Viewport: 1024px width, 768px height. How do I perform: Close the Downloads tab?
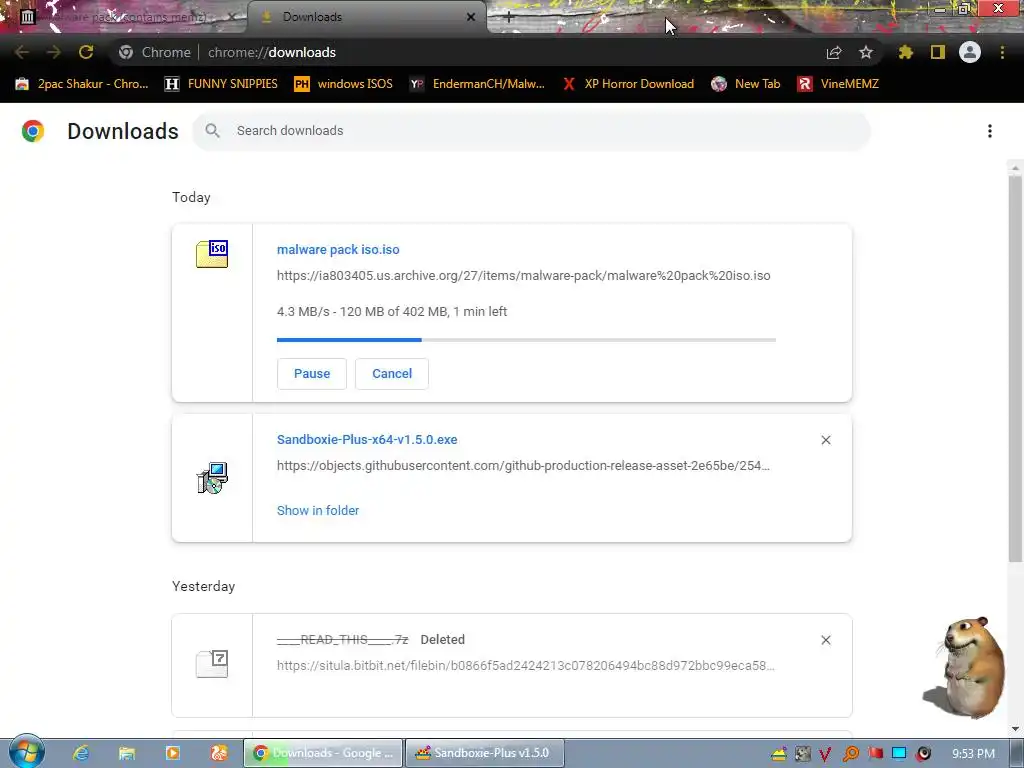click(x=471, y=18)
